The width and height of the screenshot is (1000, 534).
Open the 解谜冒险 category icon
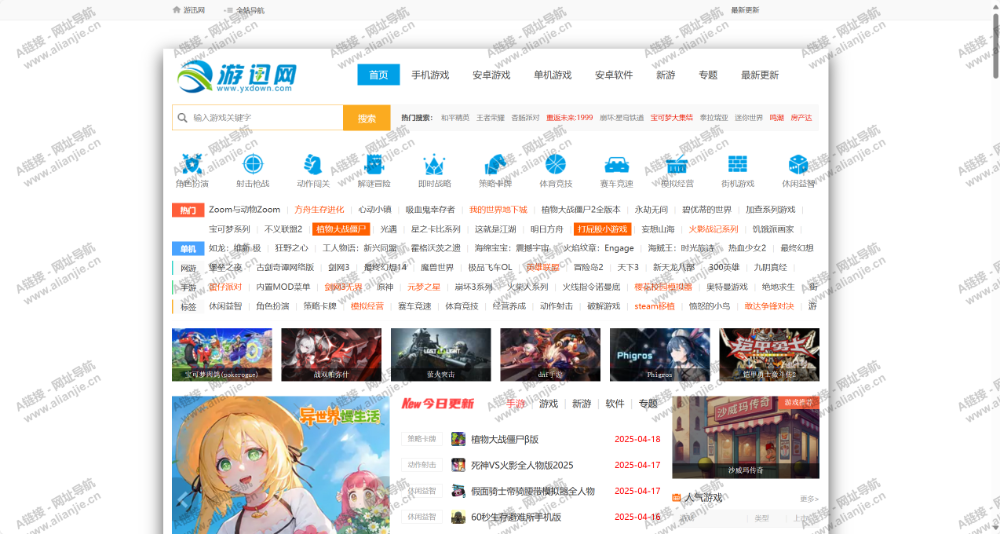[374, 165]
